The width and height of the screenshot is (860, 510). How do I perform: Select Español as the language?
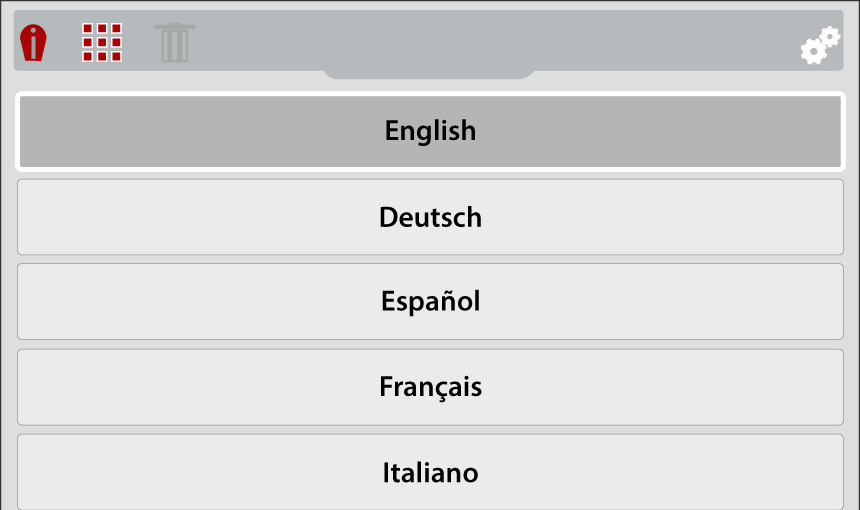click(x=430, y=301)
